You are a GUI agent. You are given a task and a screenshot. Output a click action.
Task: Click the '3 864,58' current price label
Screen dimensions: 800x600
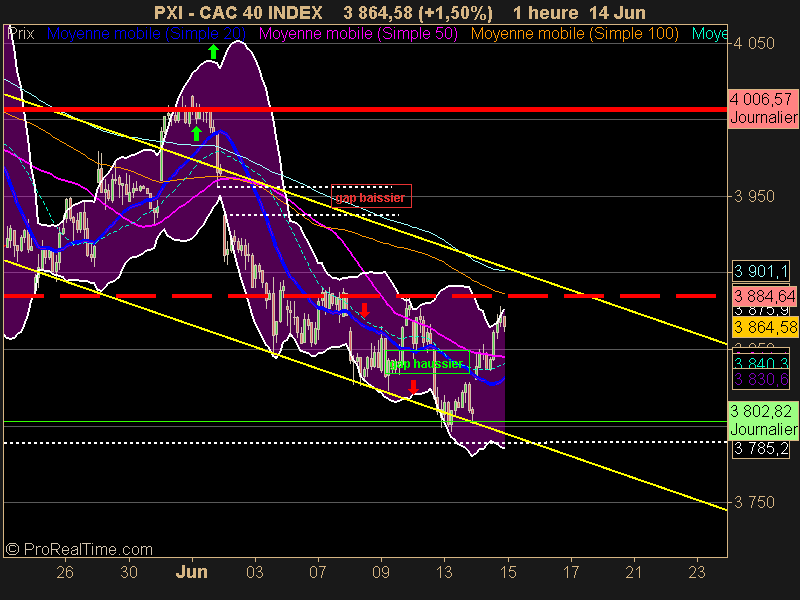765,327
